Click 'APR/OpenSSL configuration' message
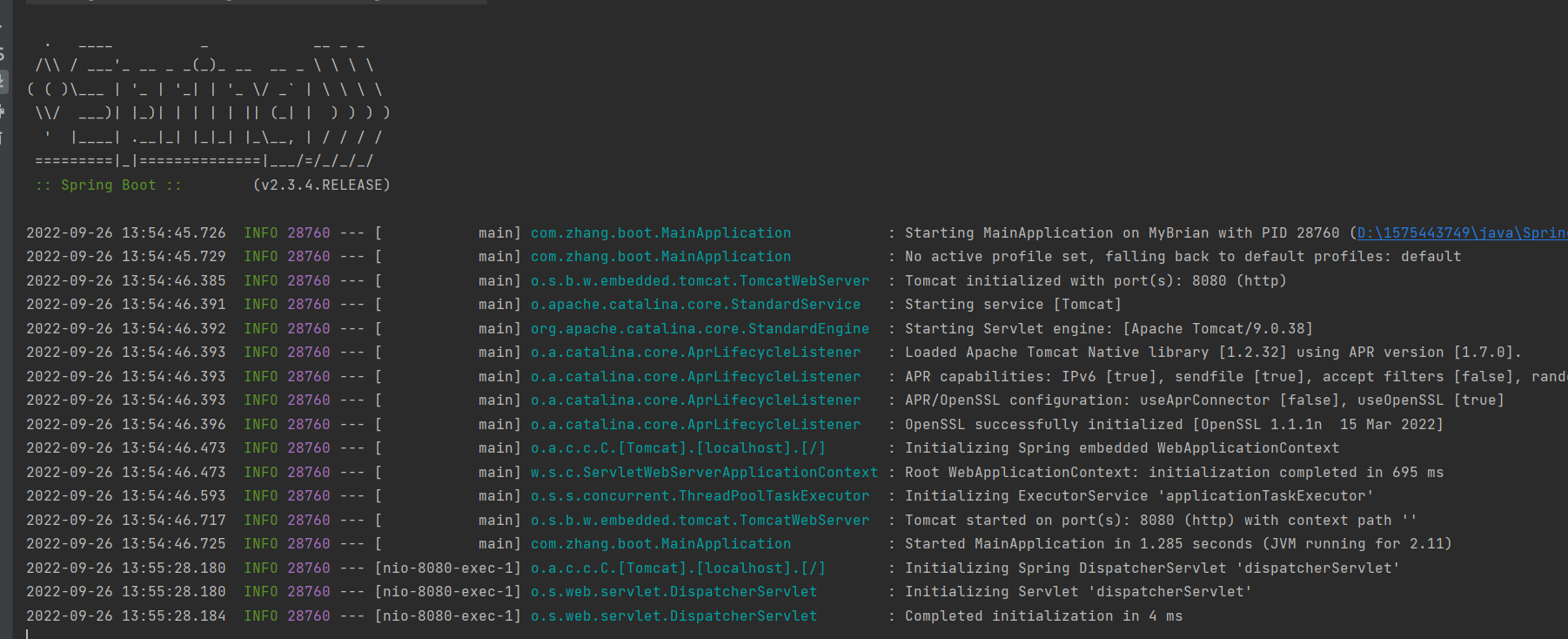 pos(1204,400)
